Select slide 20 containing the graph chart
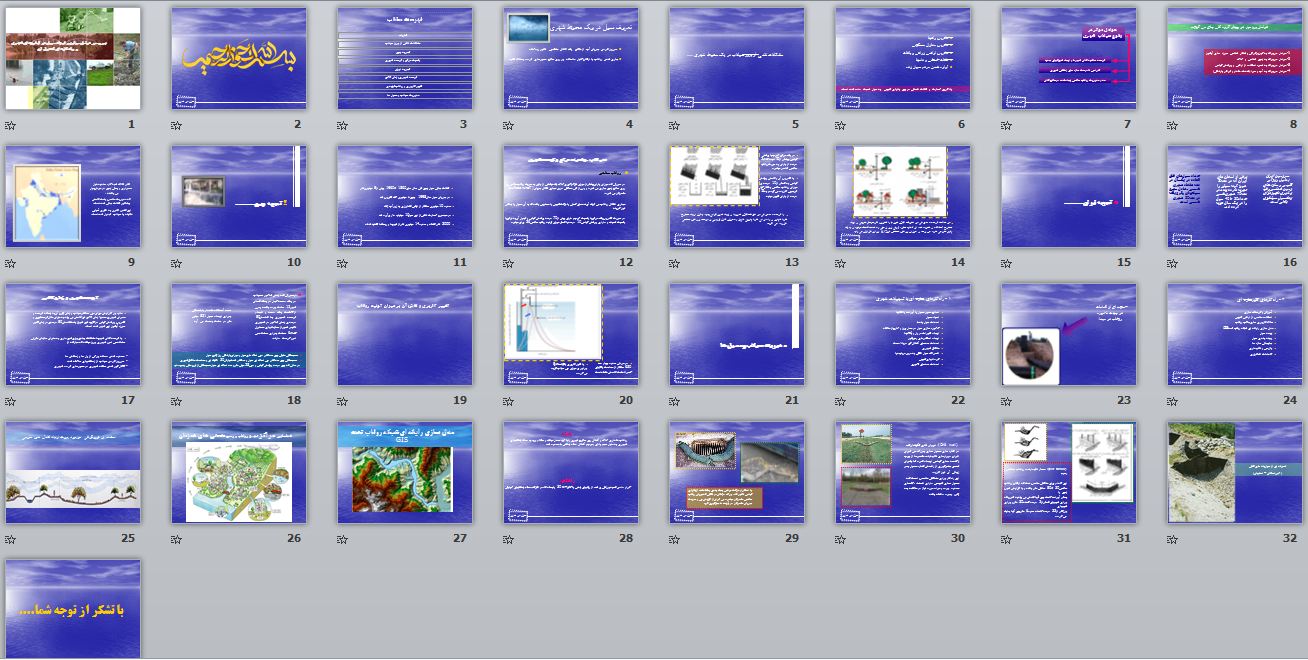 [571, 335]
